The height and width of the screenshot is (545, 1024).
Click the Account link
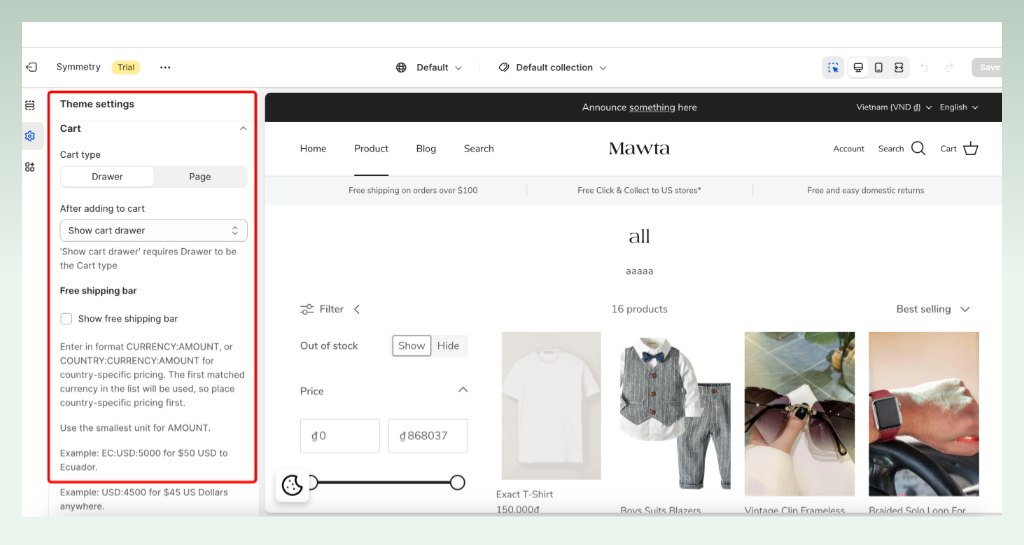848,149
